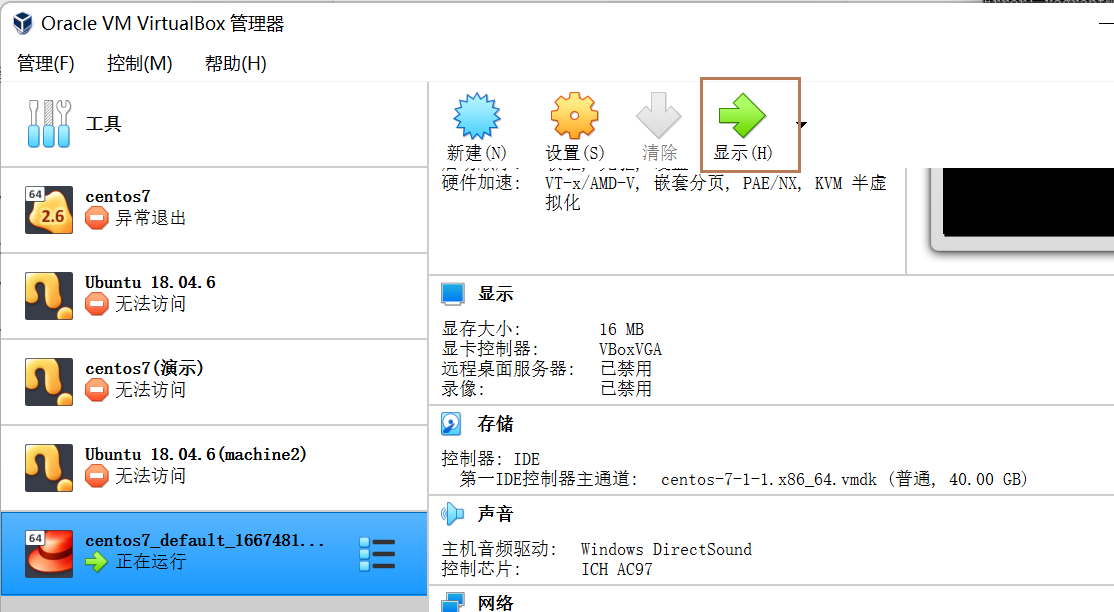Select running centos7_default_1667481 machine

pos(214,553)
